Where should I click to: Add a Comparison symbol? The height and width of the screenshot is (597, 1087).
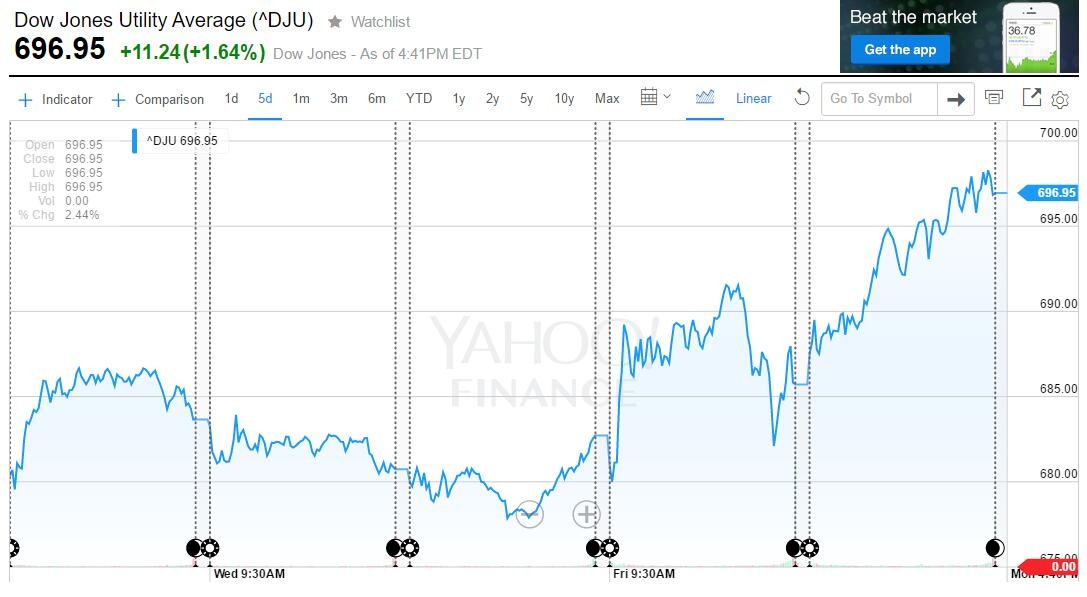[x=158, y=99]
